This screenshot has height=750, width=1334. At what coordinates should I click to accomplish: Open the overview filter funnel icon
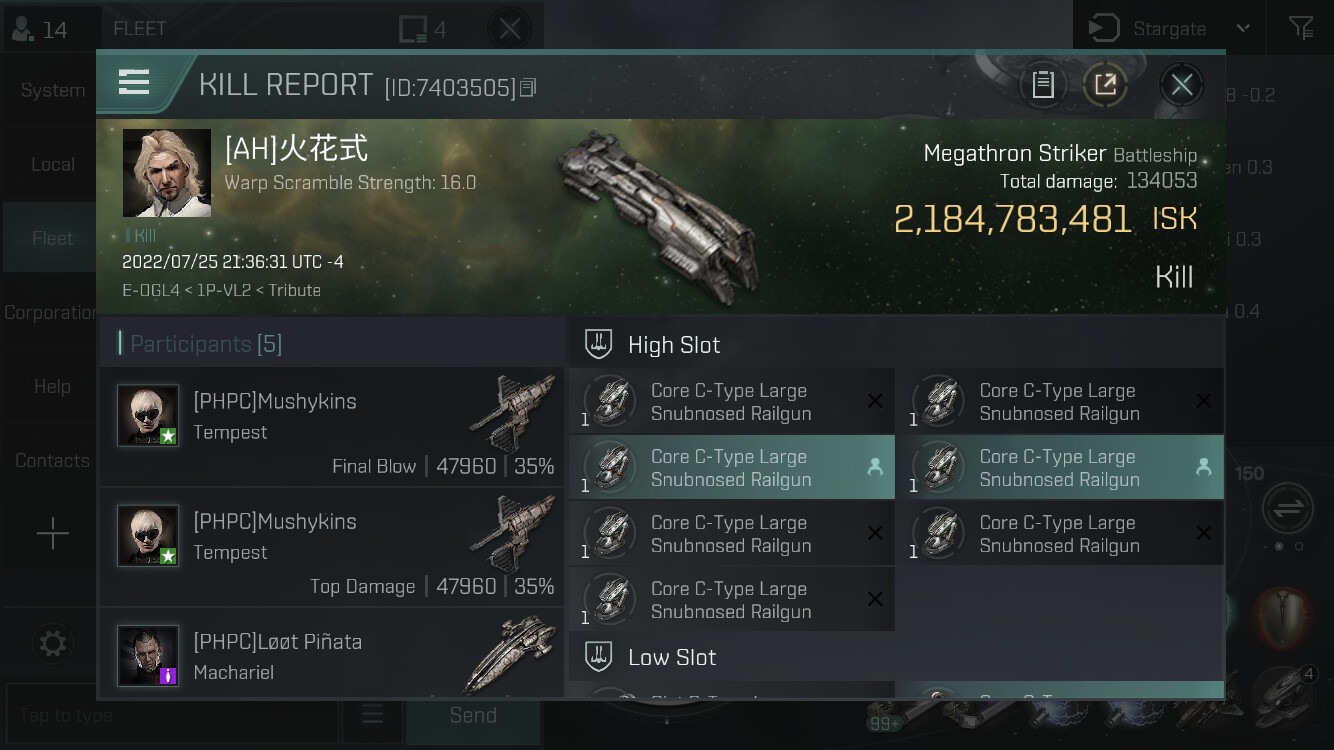pos(1301,28)
